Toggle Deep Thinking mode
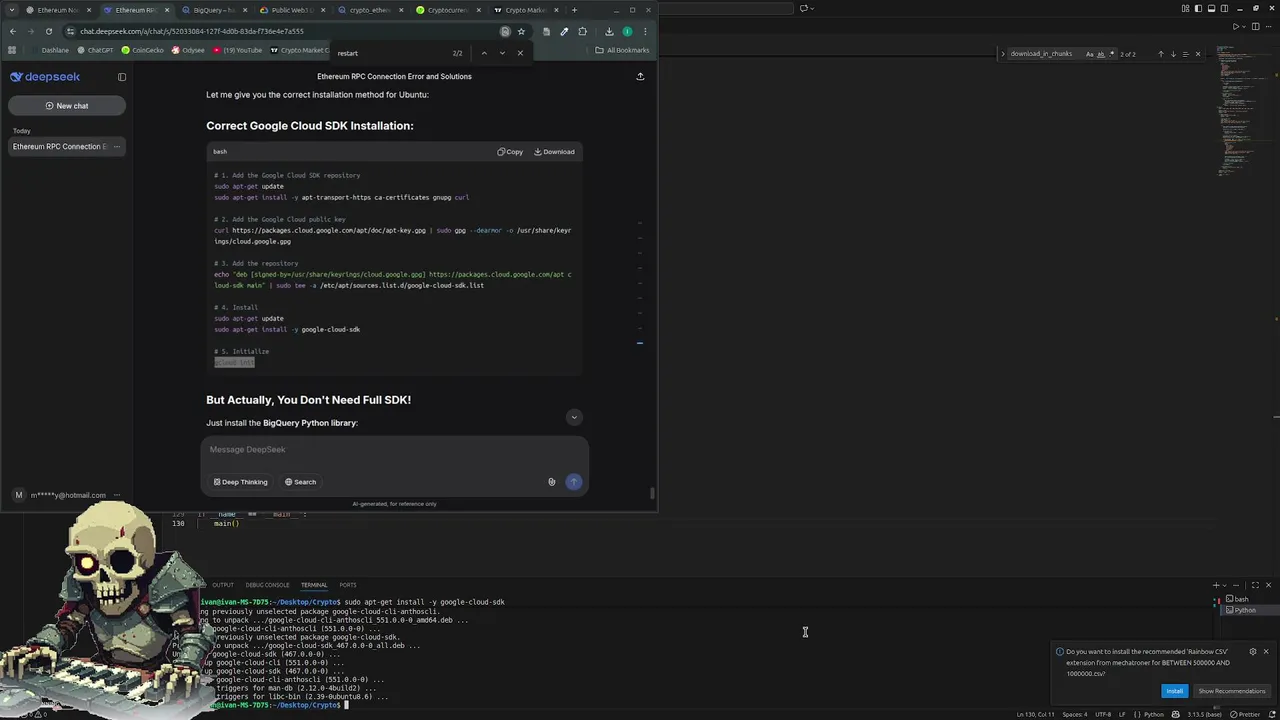 [x=240, y=482]
